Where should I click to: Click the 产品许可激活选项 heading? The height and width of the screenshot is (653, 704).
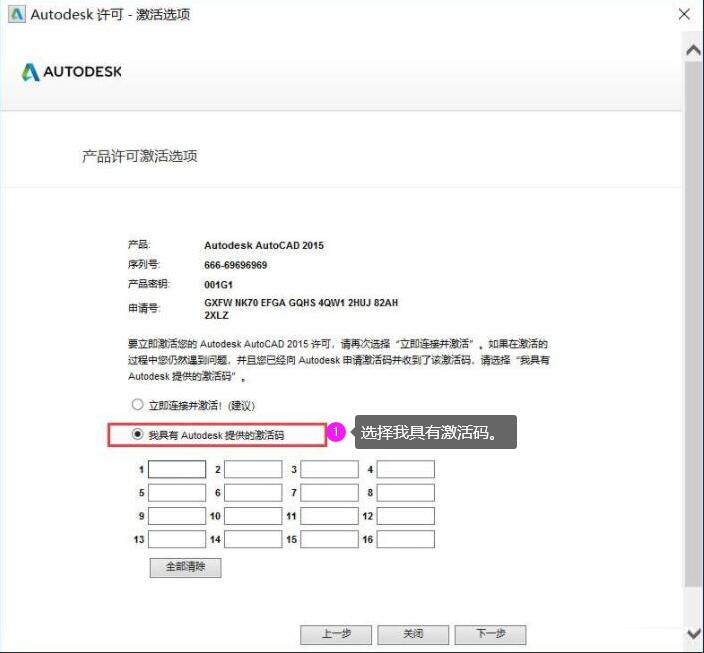140,156
